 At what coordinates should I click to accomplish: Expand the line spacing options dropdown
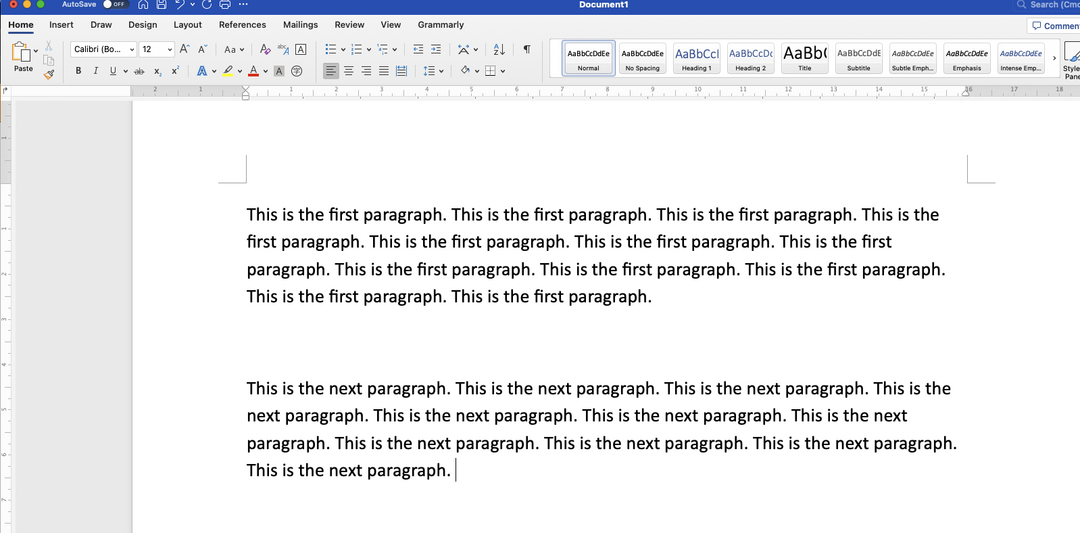441,71
